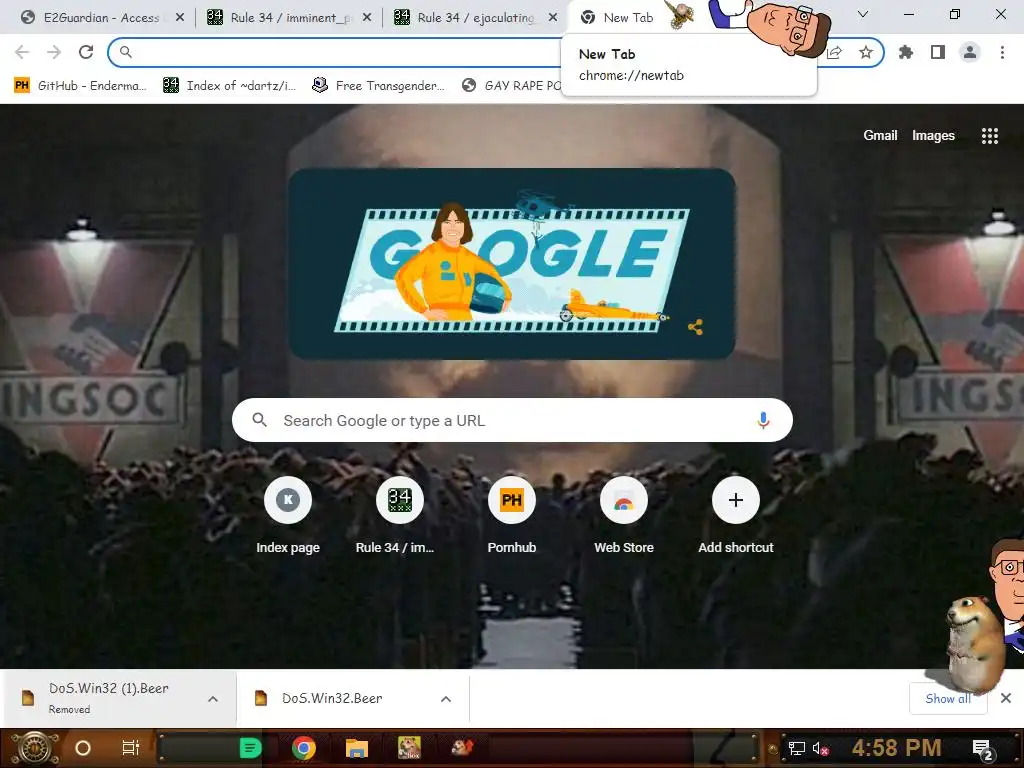Click the 4:58 PM clock

pos(896,748)
